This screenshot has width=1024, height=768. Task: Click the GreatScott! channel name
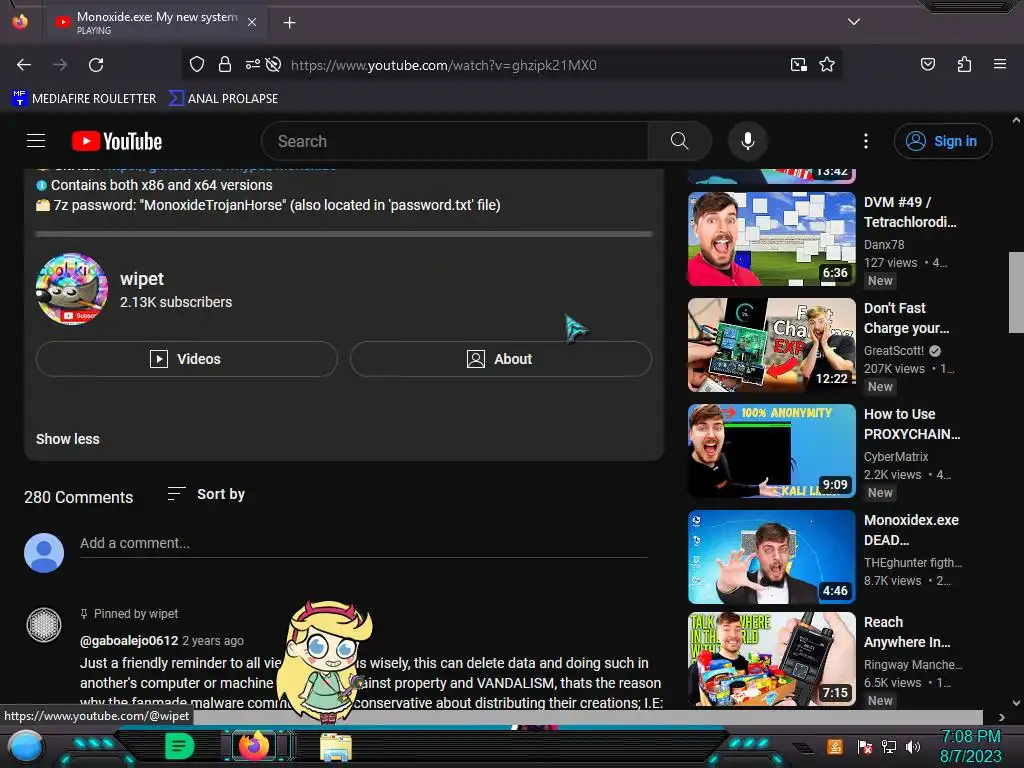point(894,351)
